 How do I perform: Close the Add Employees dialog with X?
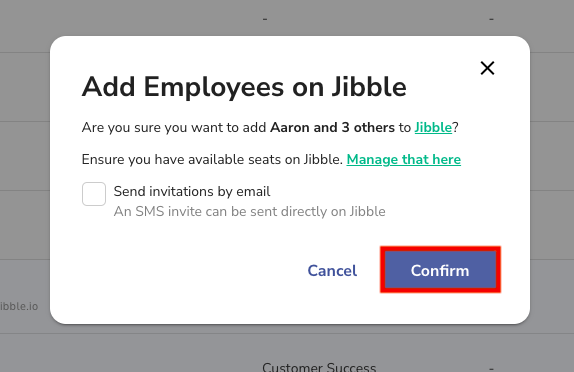pos(487,68)
